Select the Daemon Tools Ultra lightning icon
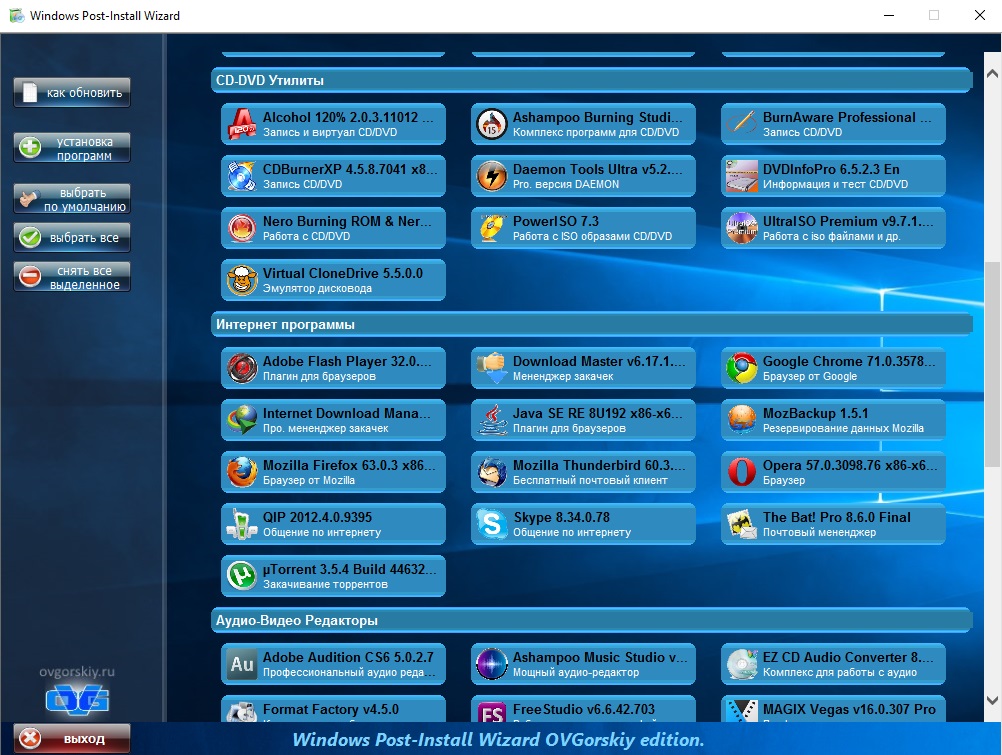 [491, 176]
